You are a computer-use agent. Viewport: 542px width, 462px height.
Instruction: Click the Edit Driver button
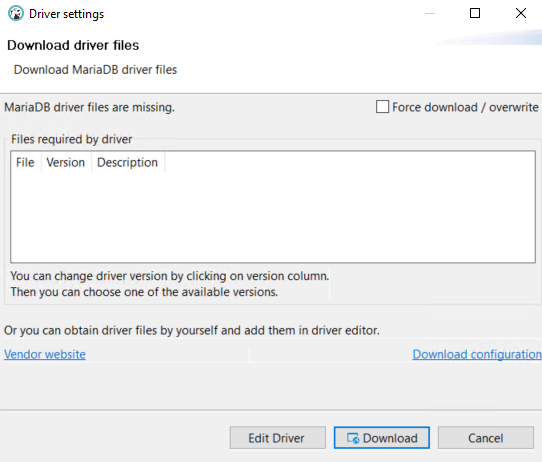coord(278,438)
